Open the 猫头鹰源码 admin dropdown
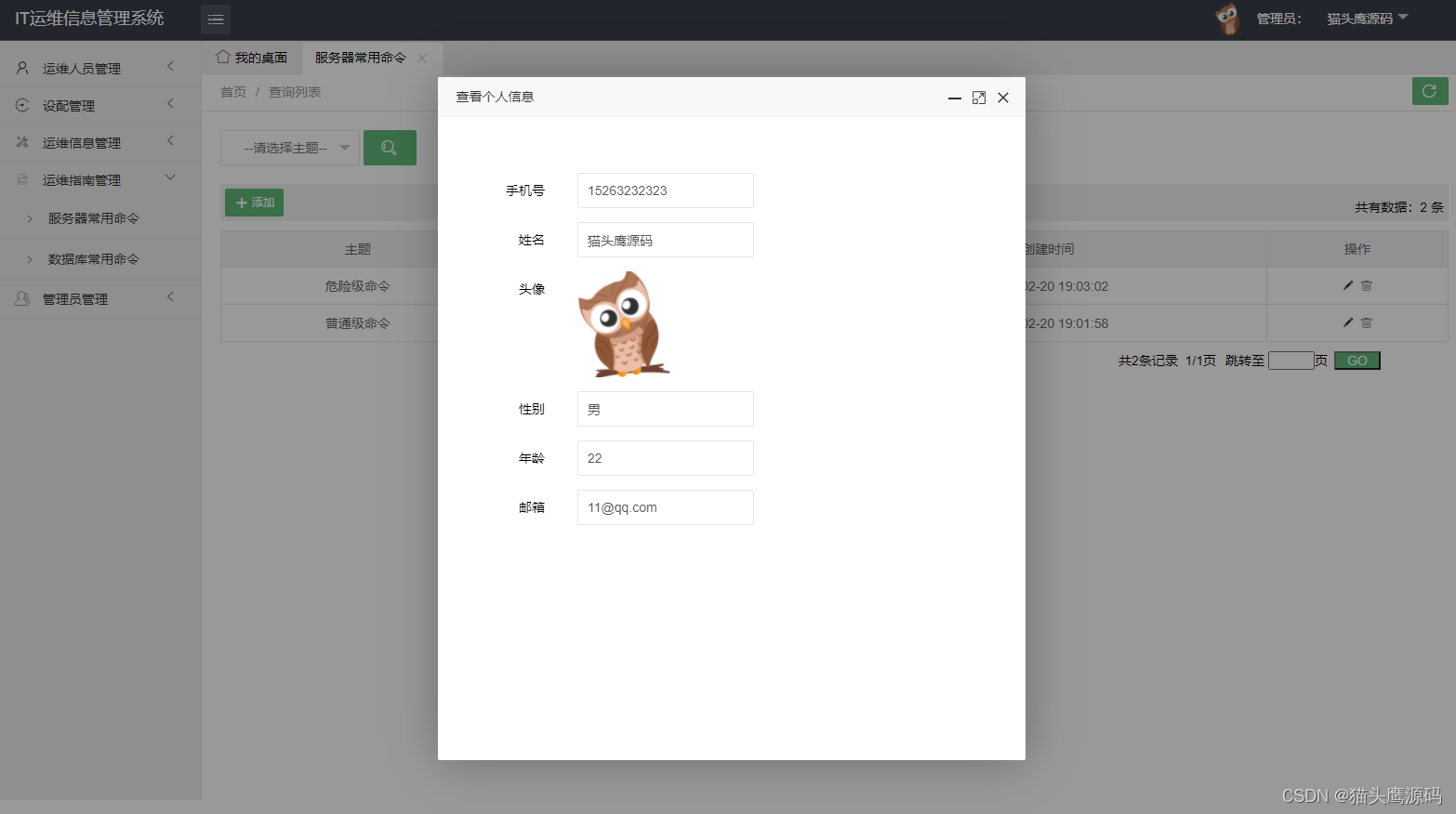Image resolution: width=1456 pixels, height=814 pixels. coord(1367,19)
